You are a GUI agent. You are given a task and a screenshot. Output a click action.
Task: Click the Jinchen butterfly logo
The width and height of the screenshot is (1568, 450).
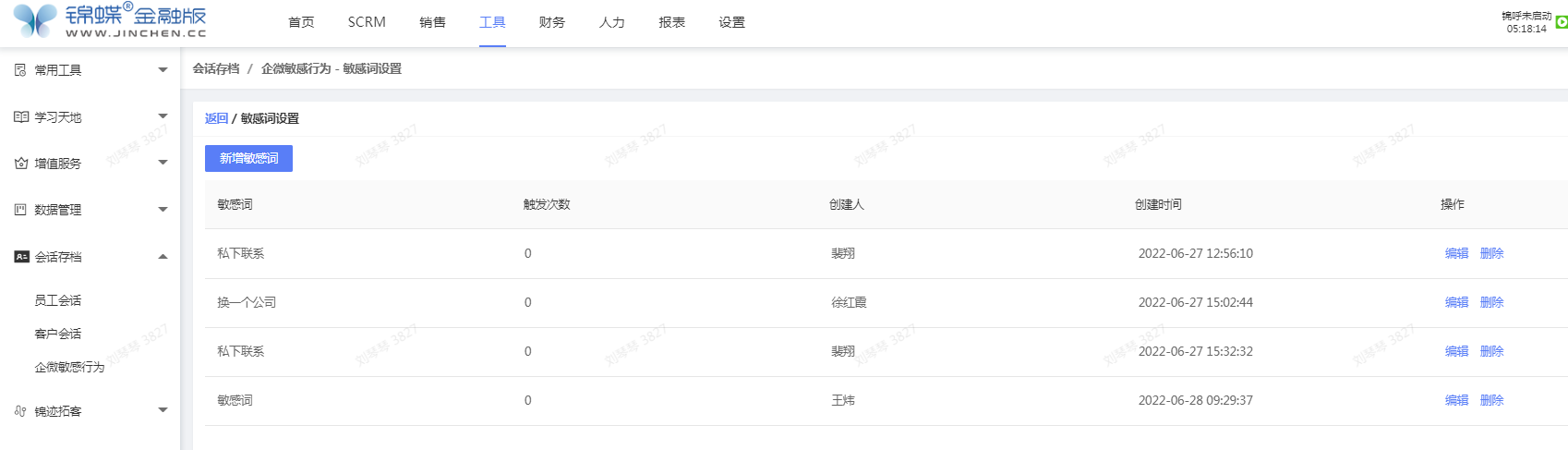pos(36,20)
